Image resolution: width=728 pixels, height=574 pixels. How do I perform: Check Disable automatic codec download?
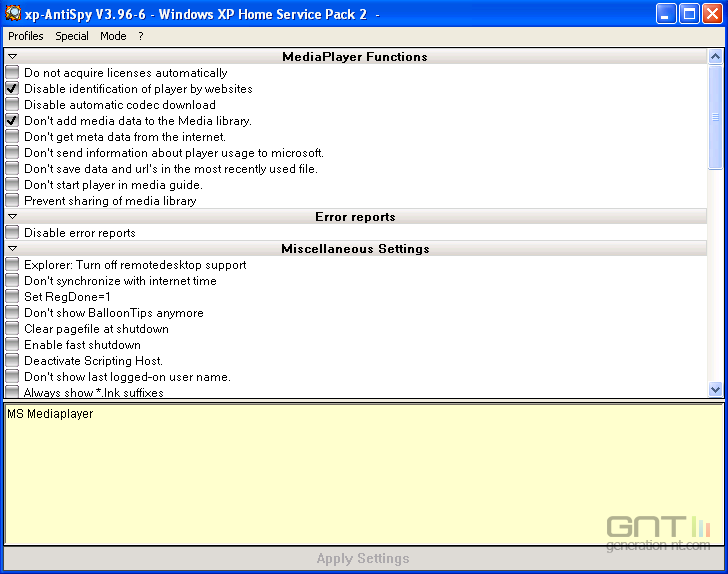(x=12, y=104)
